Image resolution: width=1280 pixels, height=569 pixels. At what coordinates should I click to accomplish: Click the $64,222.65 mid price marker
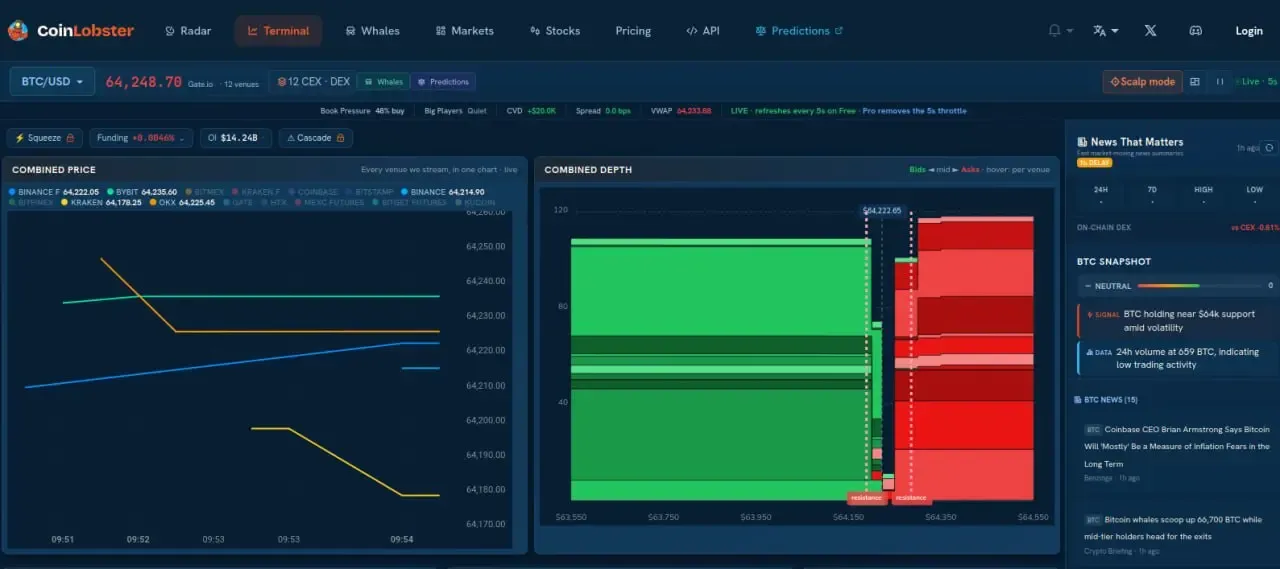(x=882, y=211)
